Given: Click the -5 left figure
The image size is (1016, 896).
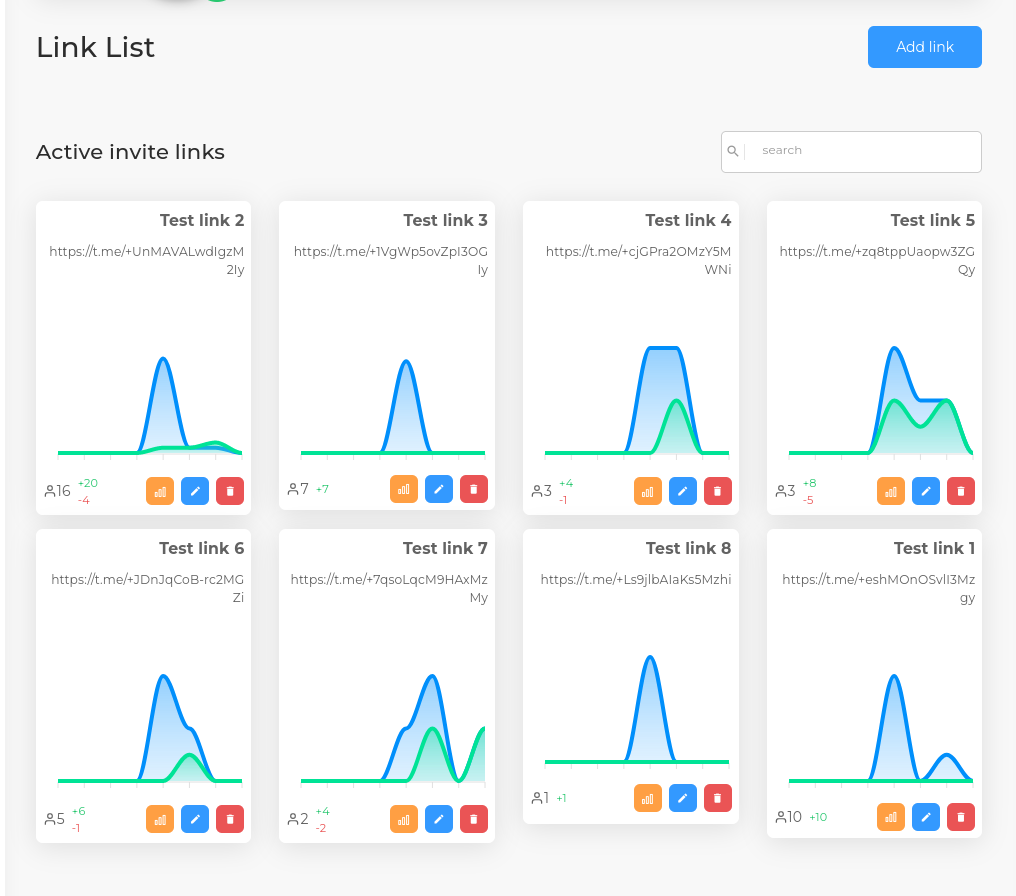Looking at the screenshot, I should [808, 500].
